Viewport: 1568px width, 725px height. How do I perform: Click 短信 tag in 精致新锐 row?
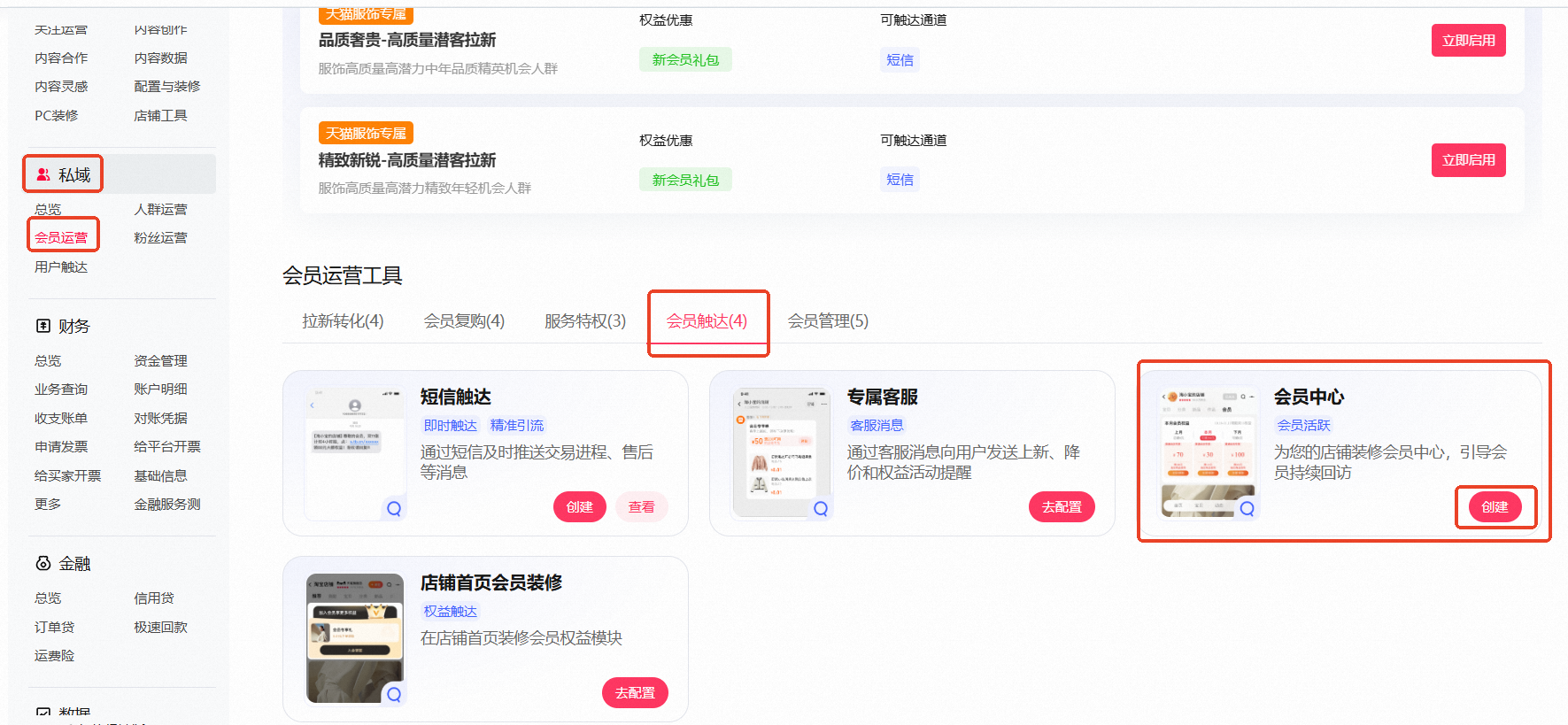[900, 180]
